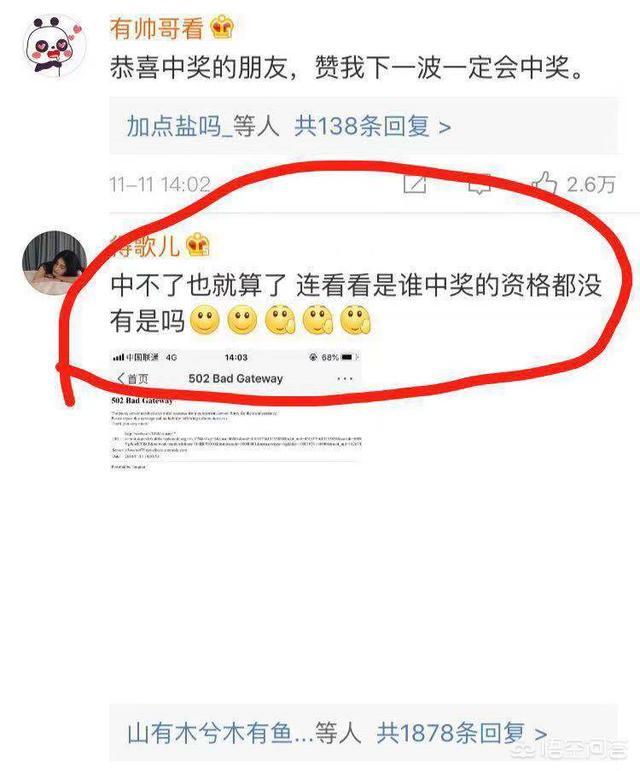Screen dimensions: 640x771
Task: Open 加点盐吗_ user link
Action: [x=179, y=127]
